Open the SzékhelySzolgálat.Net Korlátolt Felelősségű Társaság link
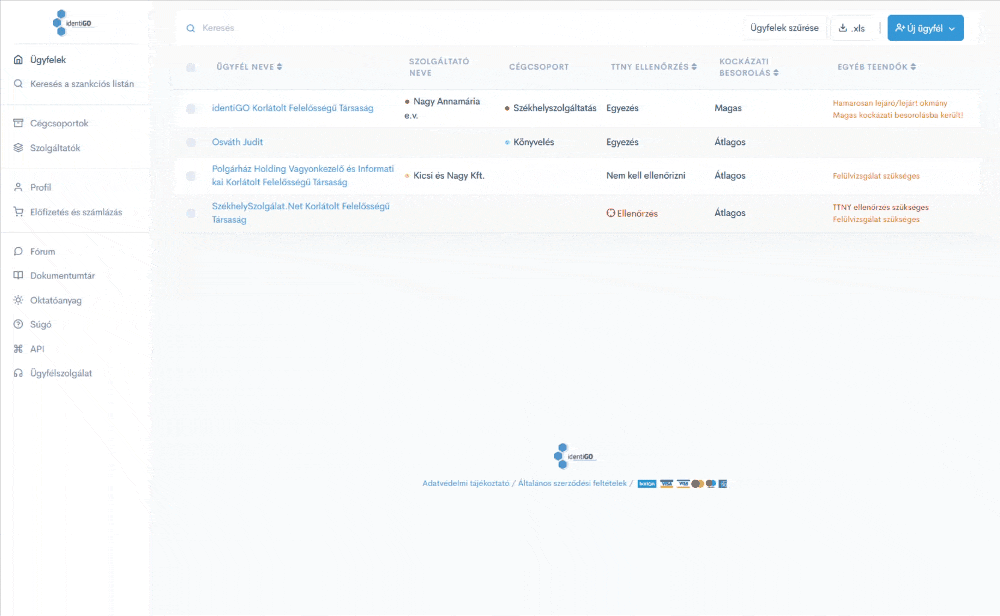The height and width of the screenshot is (616, 1000). 300,213
